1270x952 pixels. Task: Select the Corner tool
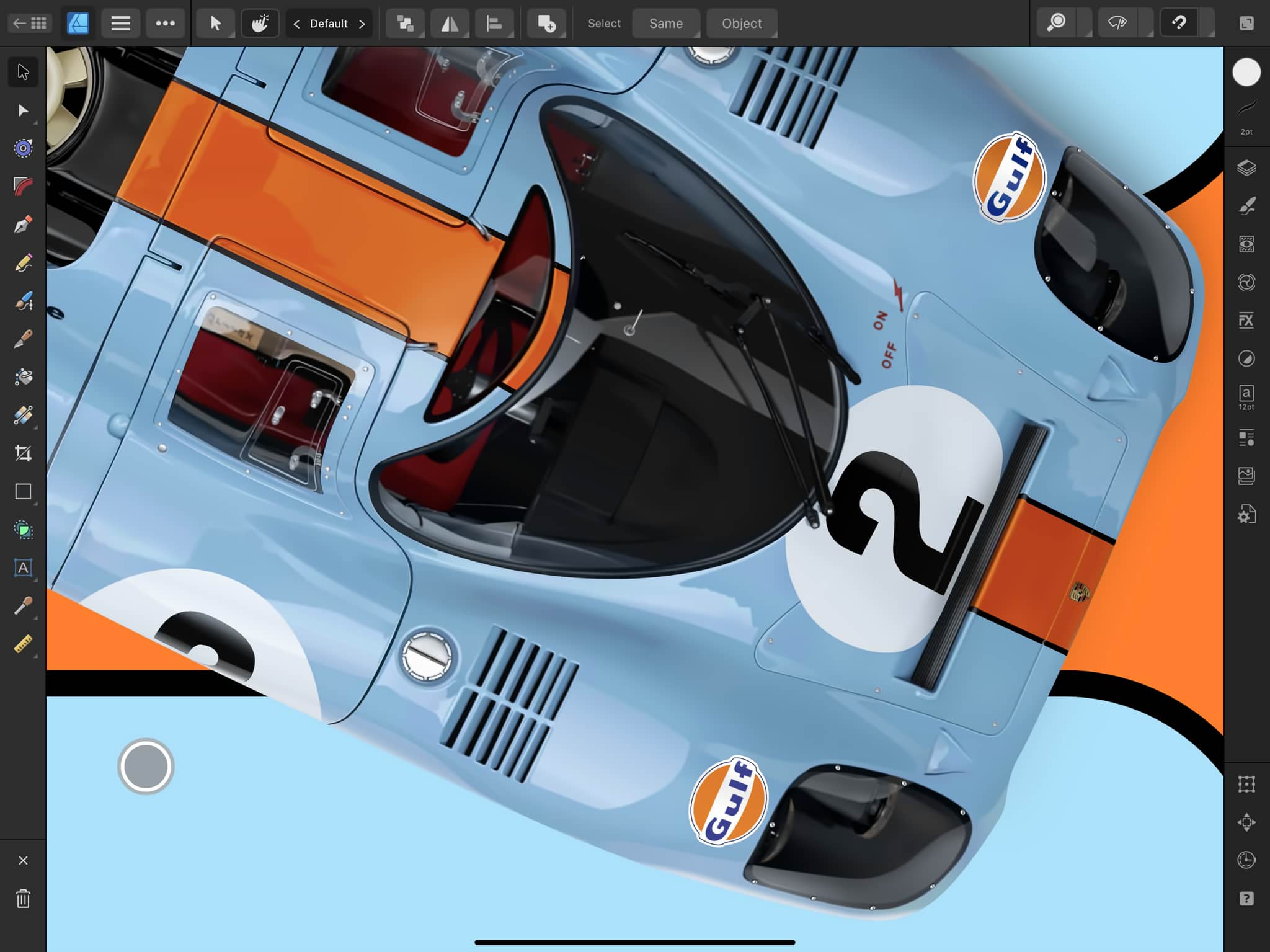(23, 186)
